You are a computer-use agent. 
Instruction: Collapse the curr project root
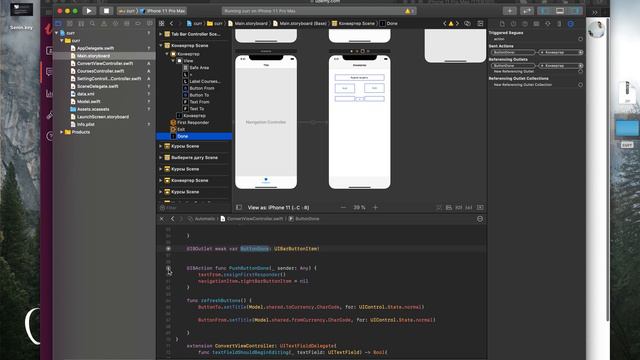click(x=56, y=33)
